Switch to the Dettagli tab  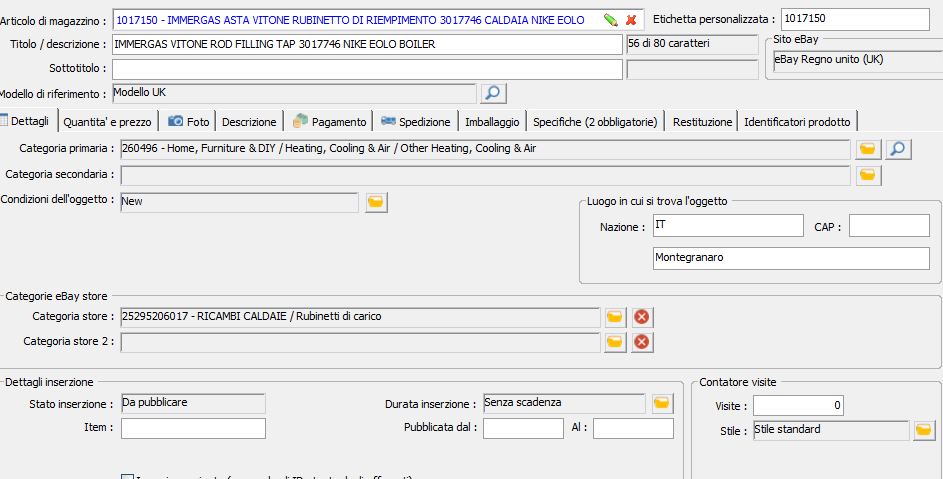pyautogui.click(x=28, y=121)
